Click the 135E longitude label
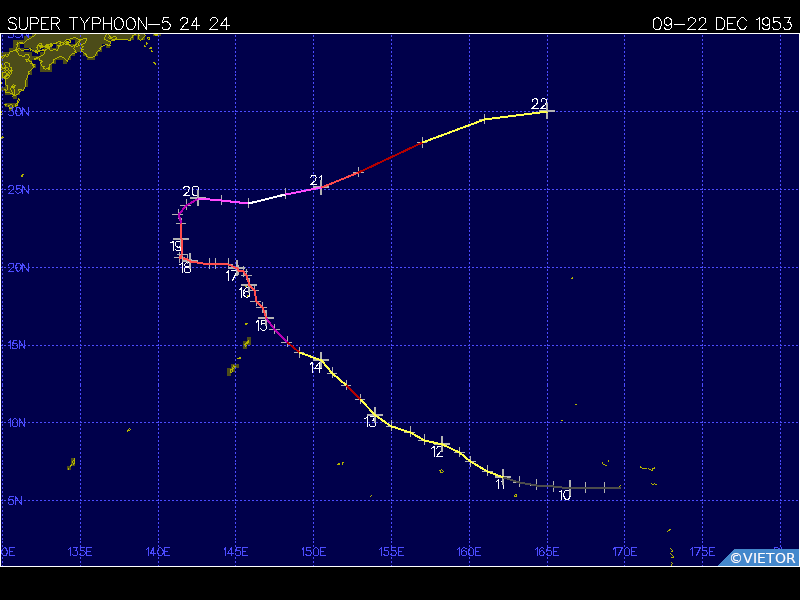The width and height of the screenshot is (800, 600). (x=80, y=552)
